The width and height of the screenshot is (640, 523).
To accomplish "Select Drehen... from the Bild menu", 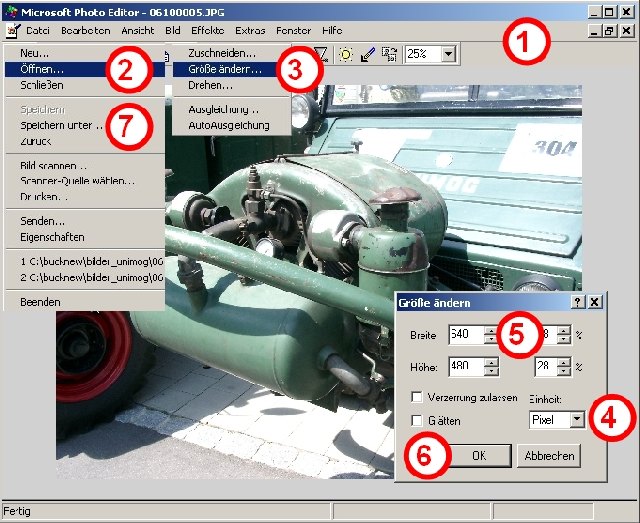I will tap(208, 87).
